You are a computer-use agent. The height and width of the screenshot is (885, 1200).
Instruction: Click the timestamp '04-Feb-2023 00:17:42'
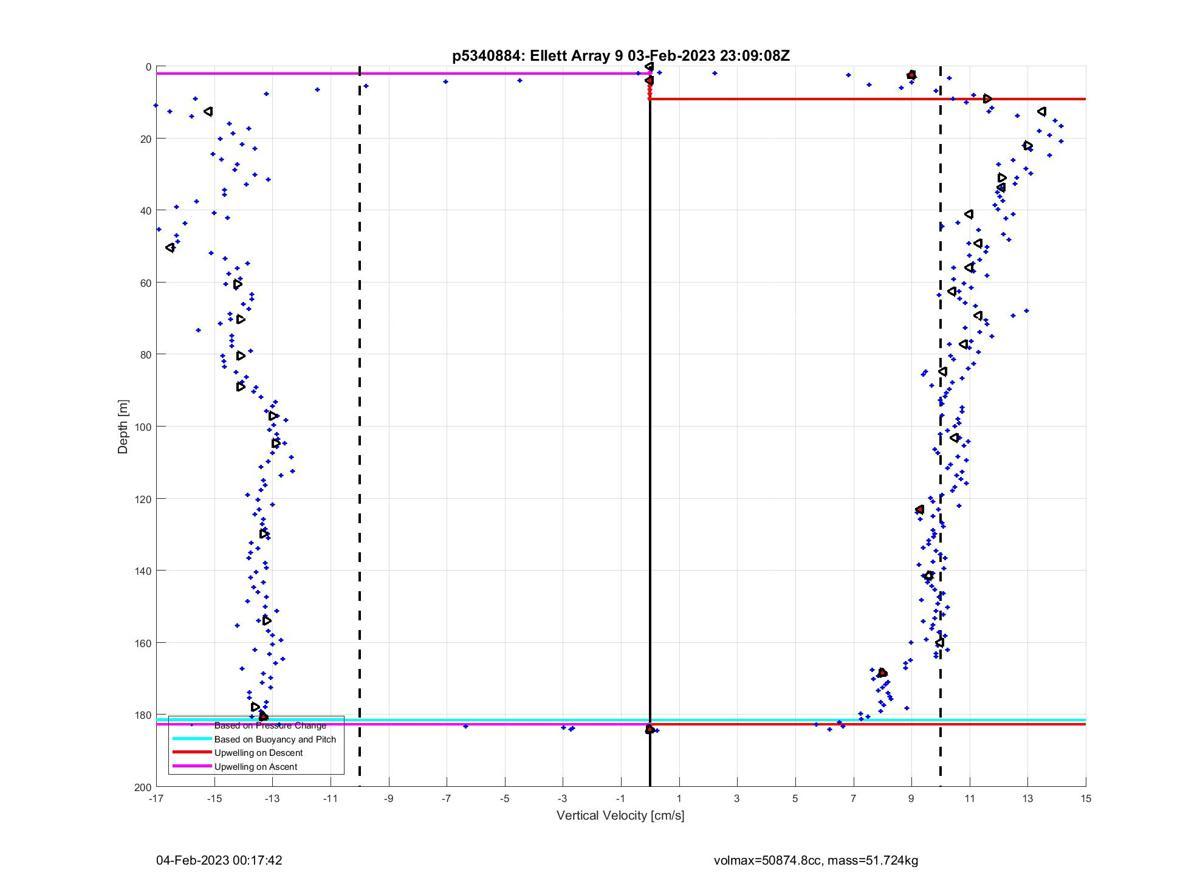219,860
